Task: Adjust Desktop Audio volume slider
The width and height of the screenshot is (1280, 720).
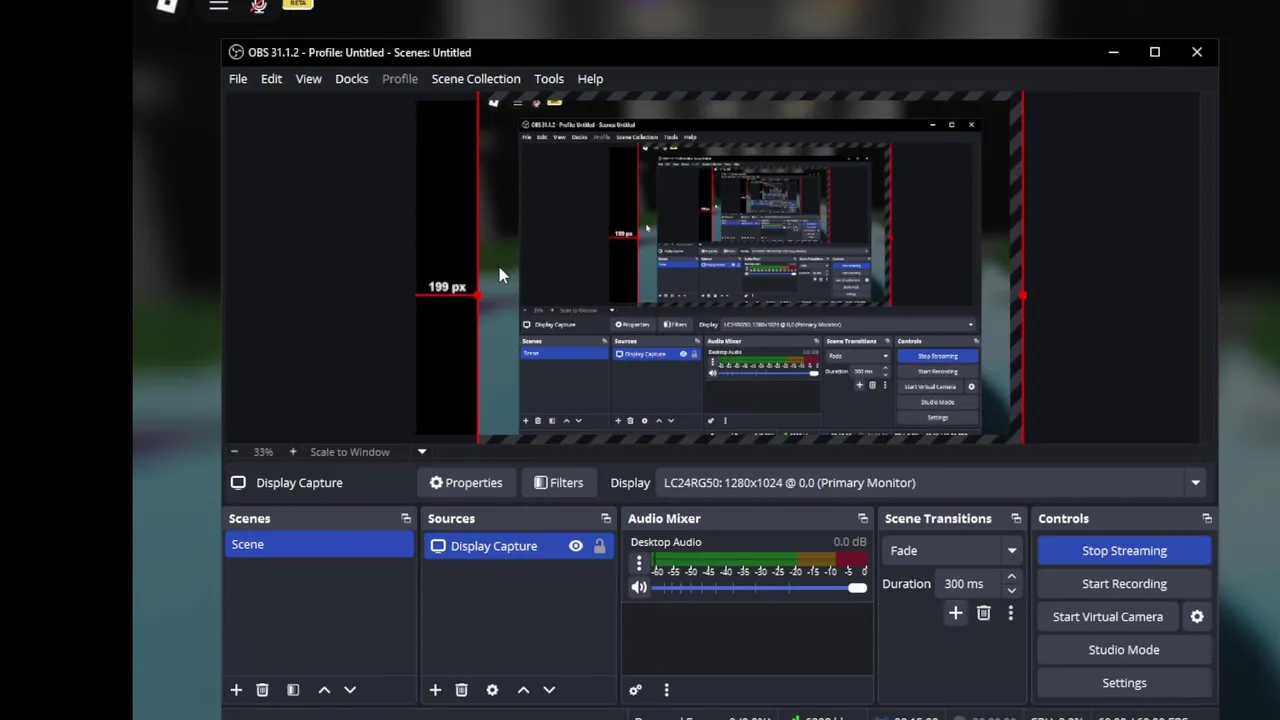Action: coord(759,588)
